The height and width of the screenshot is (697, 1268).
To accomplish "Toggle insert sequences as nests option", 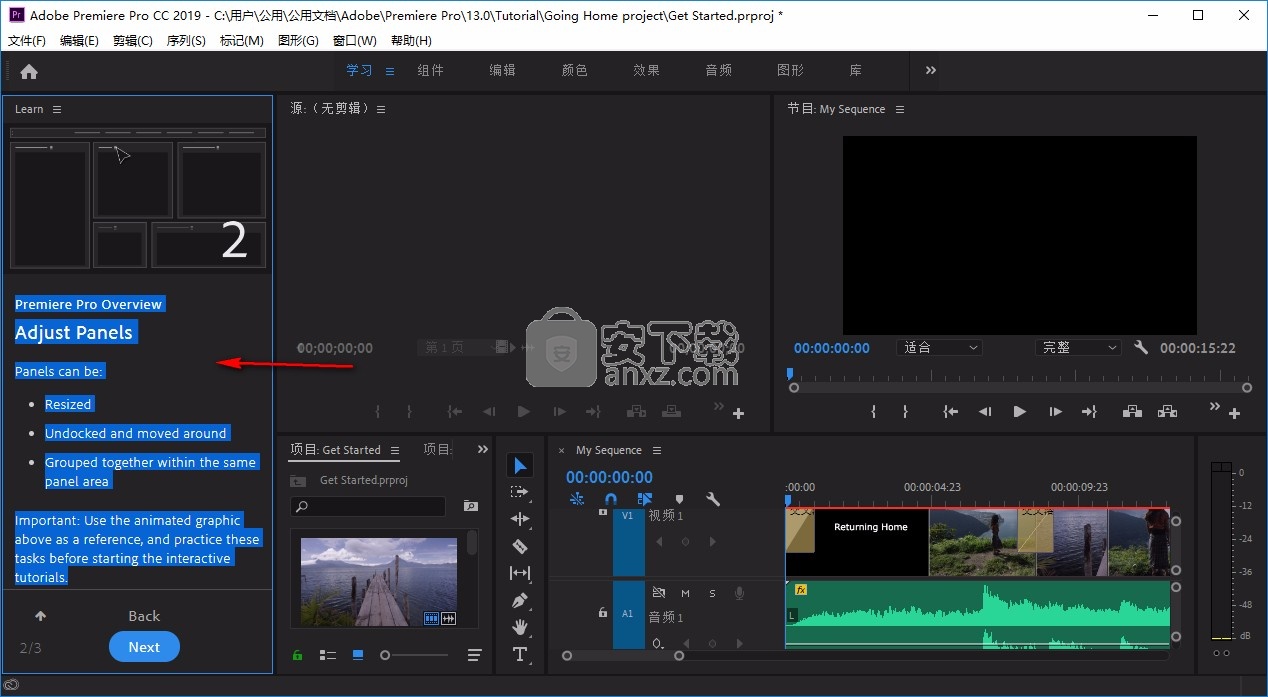I will tap(577, 499).
